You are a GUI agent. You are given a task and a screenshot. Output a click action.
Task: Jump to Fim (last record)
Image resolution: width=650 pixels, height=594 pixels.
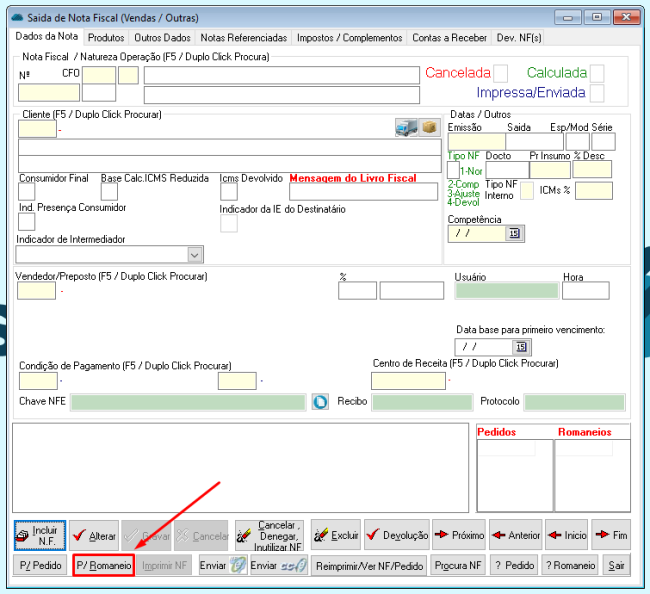click(x=610, y=535)
